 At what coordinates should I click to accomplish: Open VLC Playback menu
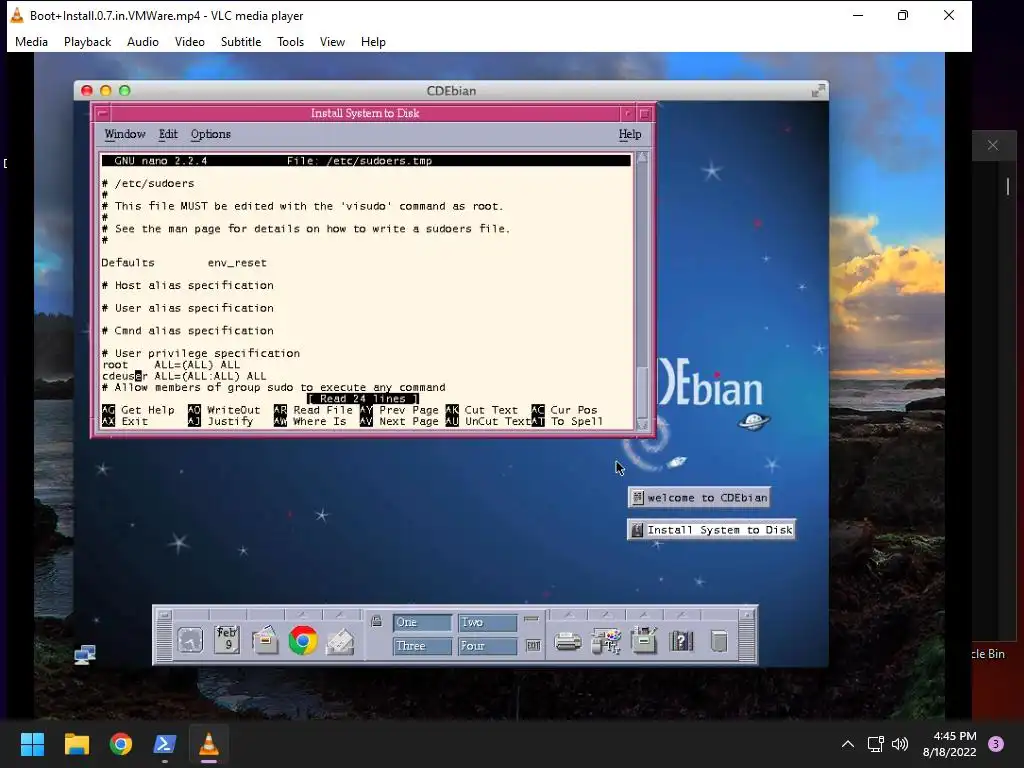tap(88, 42)
